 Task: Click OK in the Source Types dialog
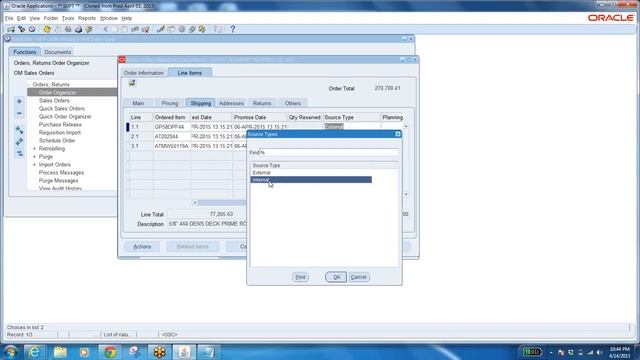[x=336, y=277]
